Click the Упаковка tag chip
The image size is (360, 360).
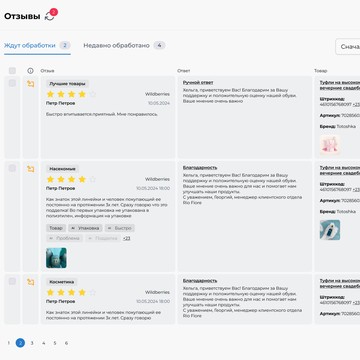tap(85, 228)
